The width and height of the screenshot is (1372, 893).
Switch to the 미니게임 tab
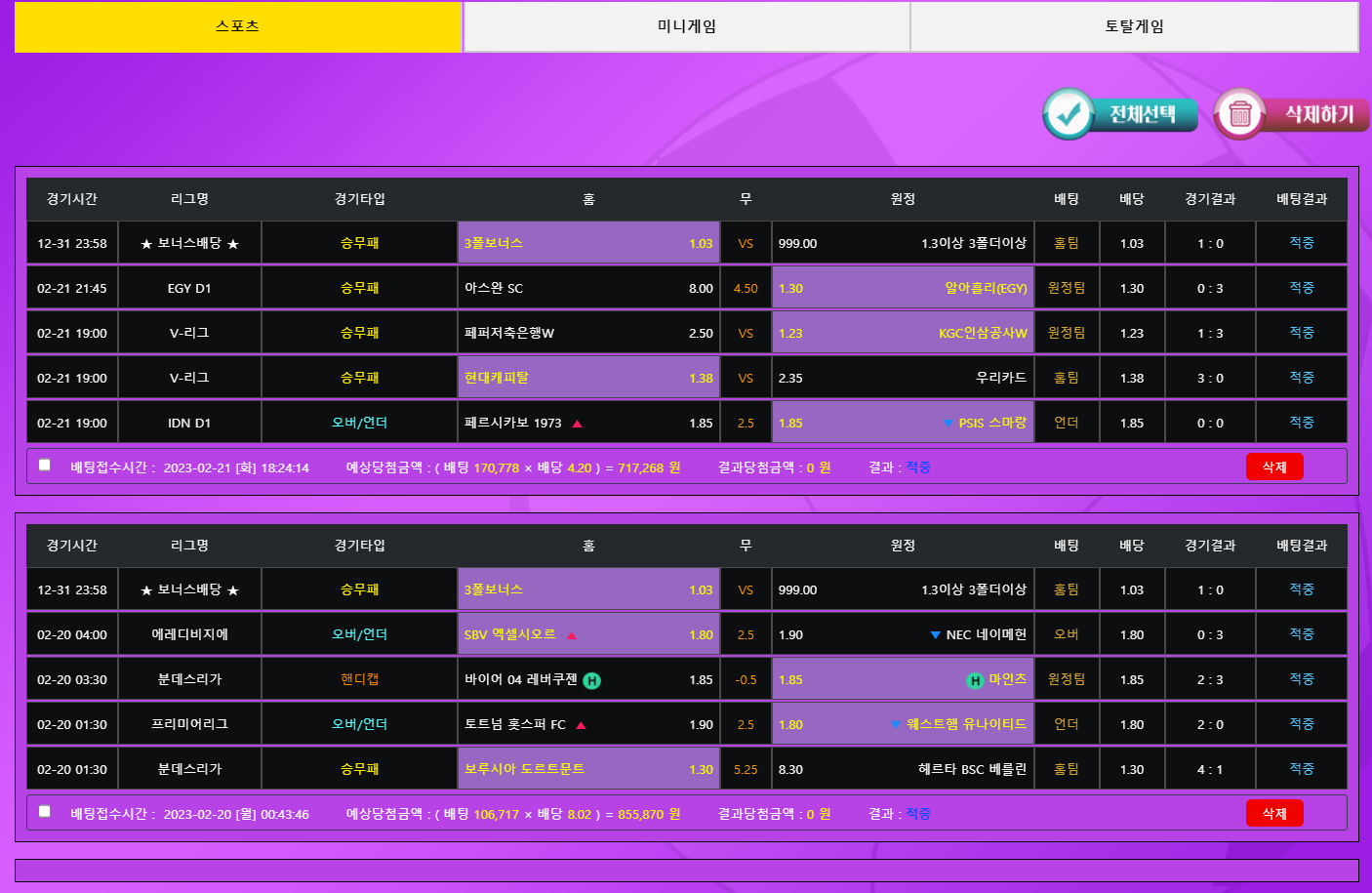tap(686, 26)
